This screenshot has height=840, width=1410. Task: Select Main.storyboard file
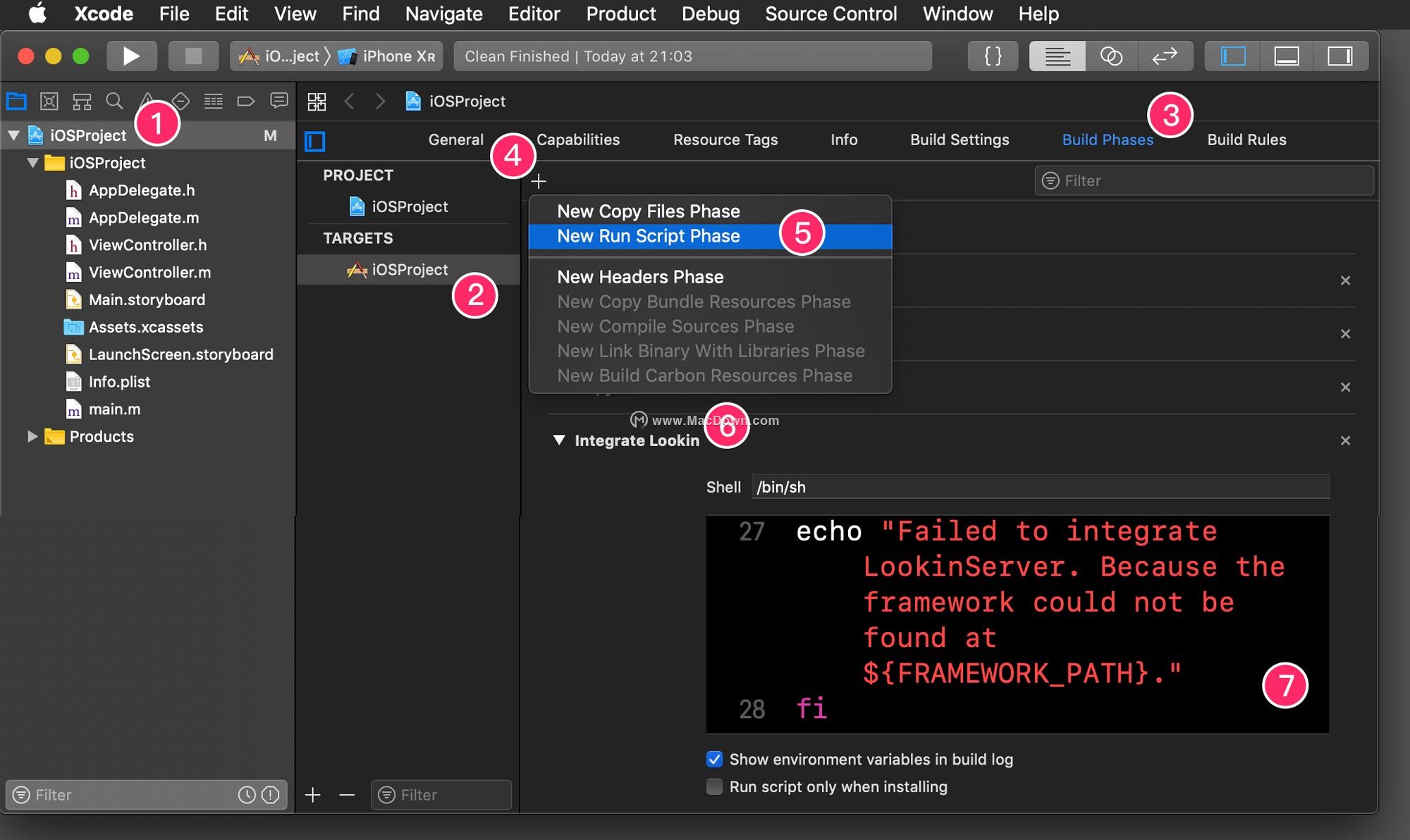point(147,299)
